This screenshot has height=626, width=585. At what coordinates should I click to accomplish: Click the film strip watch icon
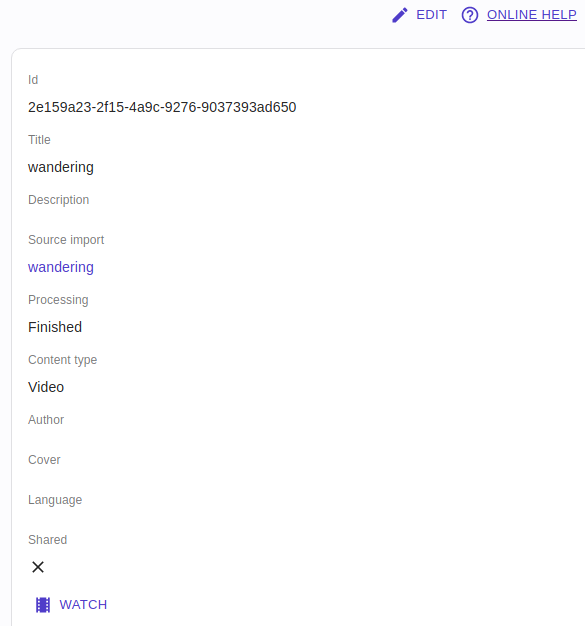point(43,605)
